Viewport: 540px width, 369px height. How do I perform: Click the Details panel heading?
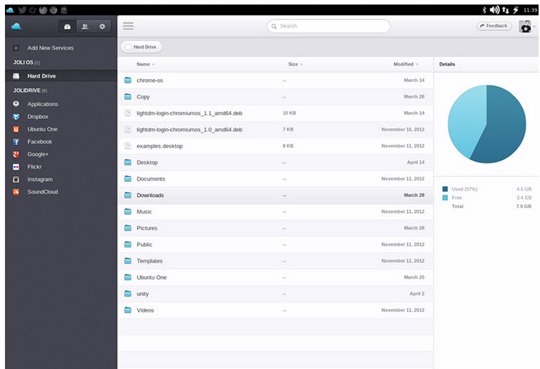(447, 64)
